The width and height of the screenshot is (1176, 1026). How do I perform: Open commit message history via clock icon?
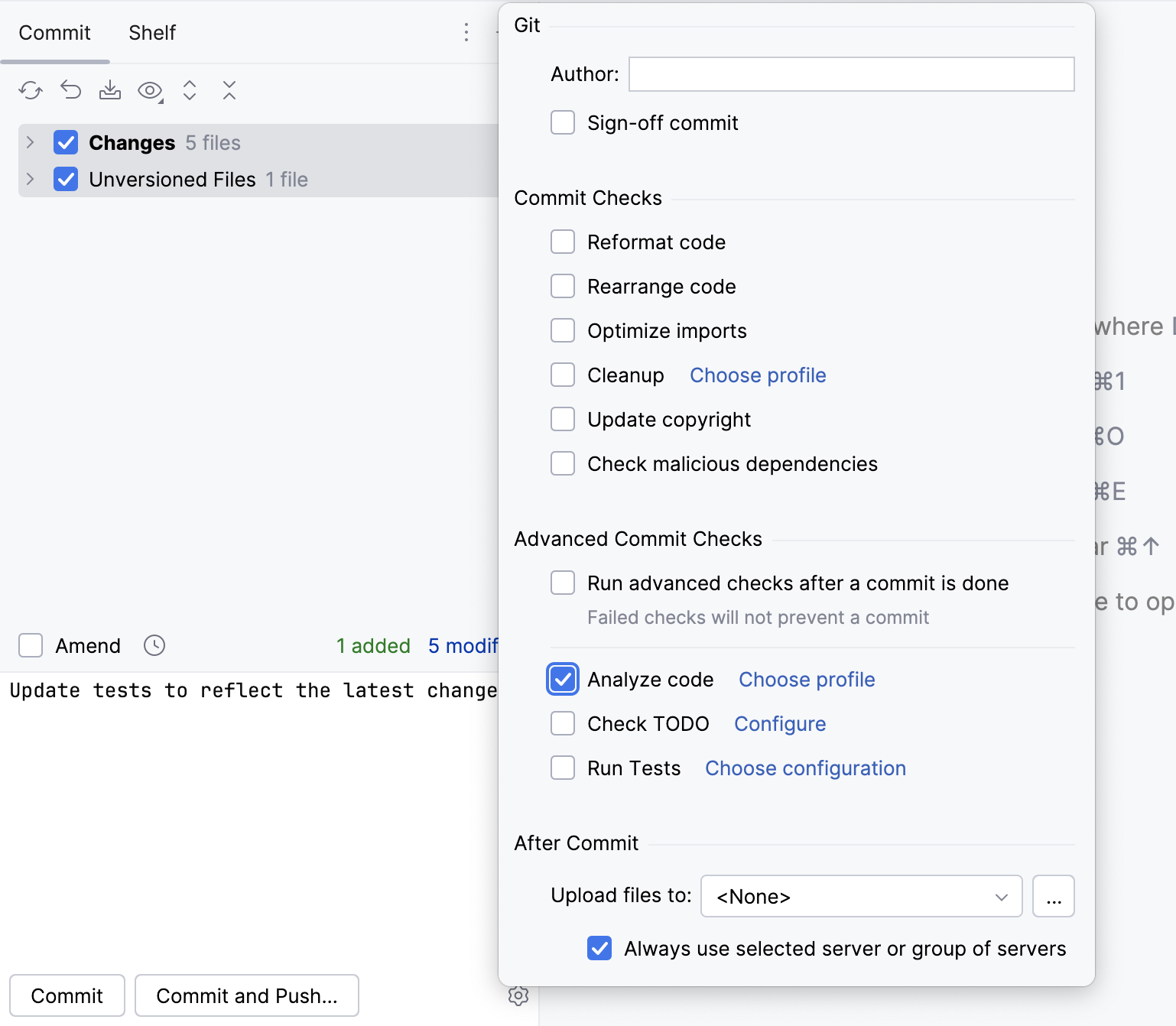tap(154, 645)
